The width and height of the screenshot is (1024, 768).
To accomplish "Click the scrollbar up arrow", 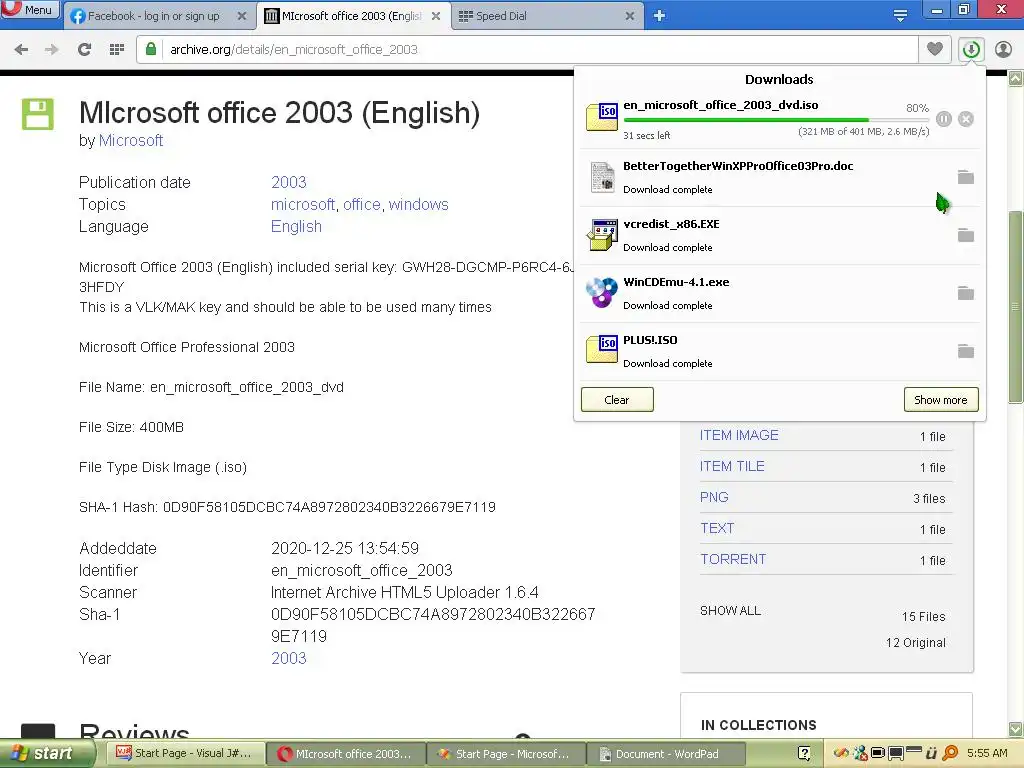I will point(1016,79).
